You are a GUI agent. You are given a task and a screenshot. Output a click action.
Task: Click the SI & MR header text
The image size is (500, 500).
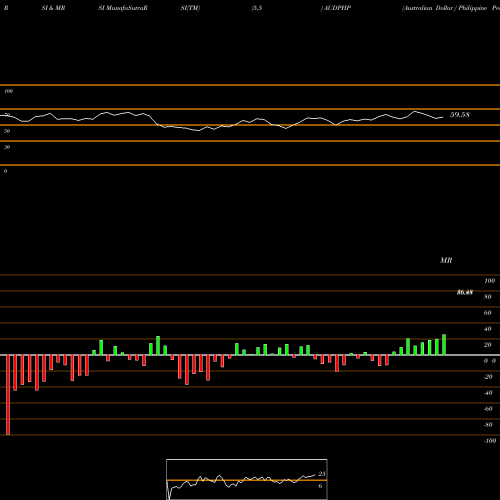click(53, 8)
